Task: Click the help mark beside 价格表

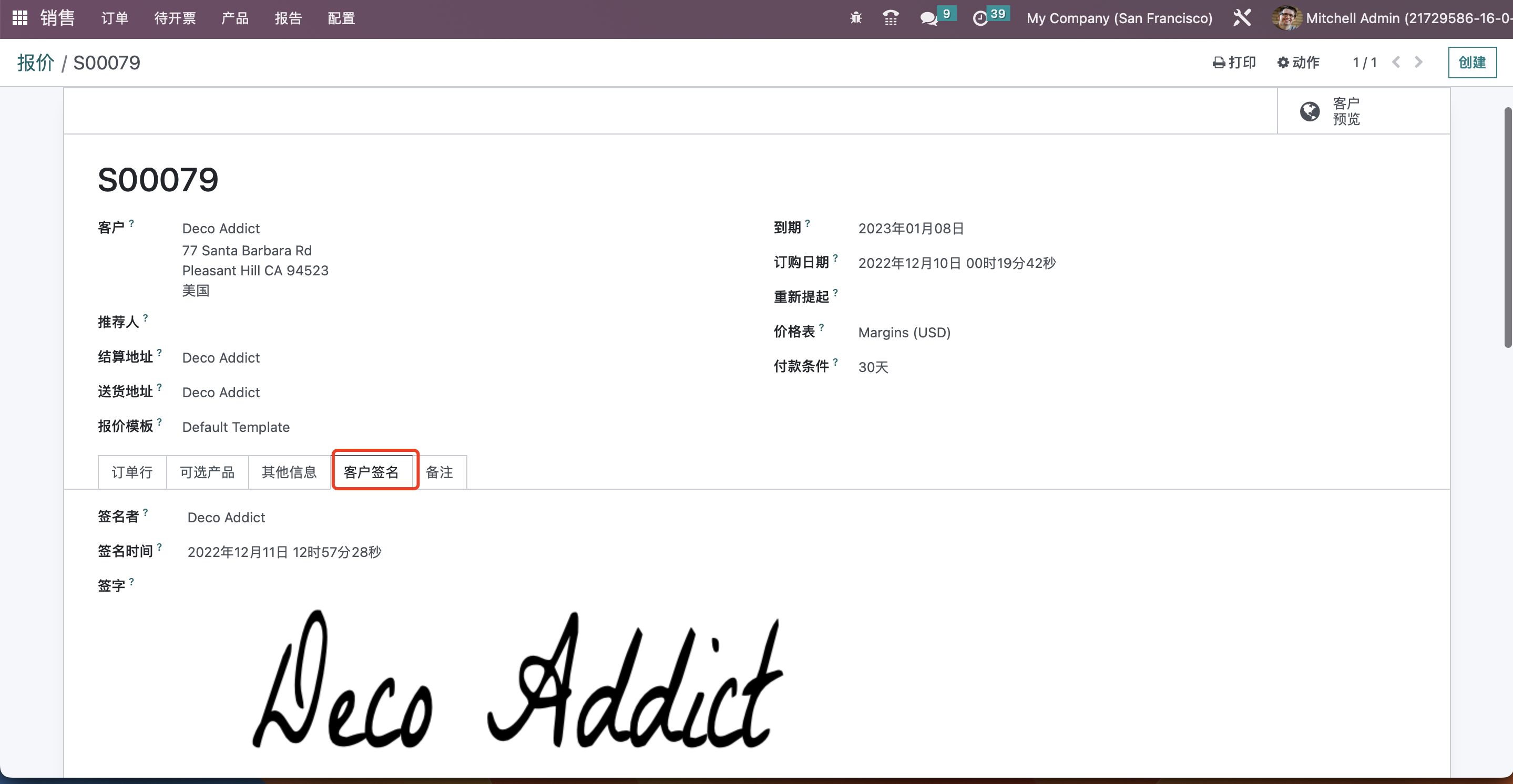Action: pyautogui.click(x=821, y=327)
